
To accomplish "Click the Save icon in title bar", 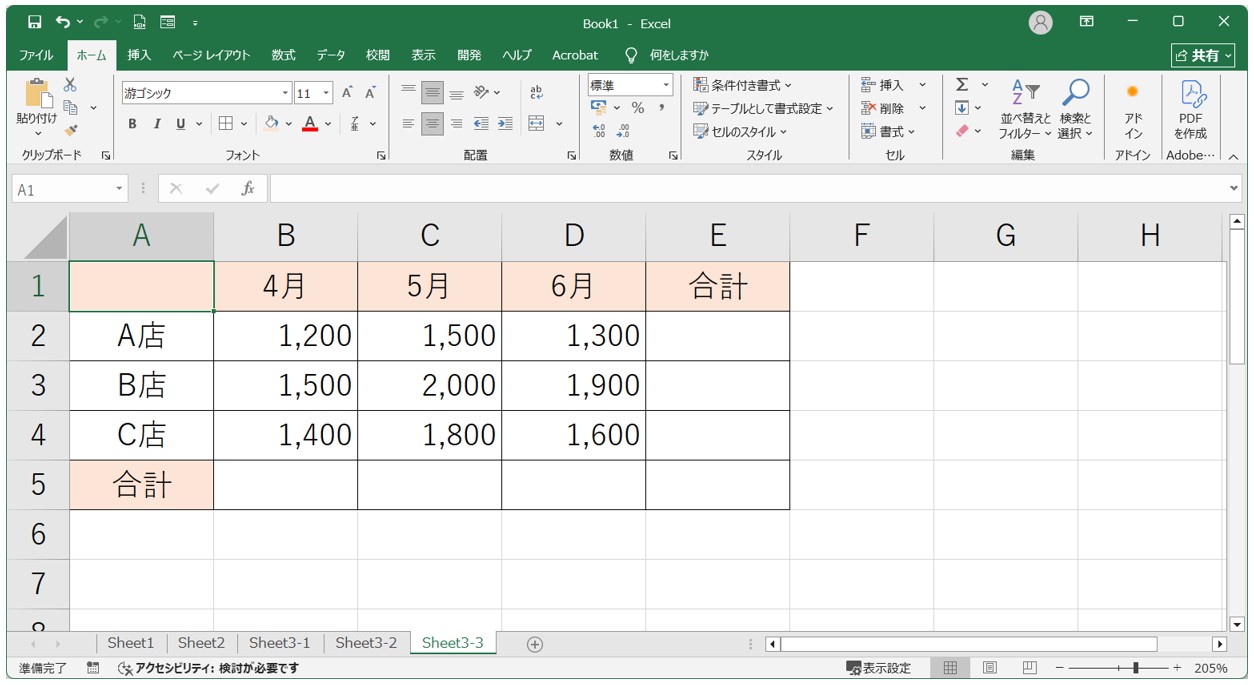I will coord(35,22).
